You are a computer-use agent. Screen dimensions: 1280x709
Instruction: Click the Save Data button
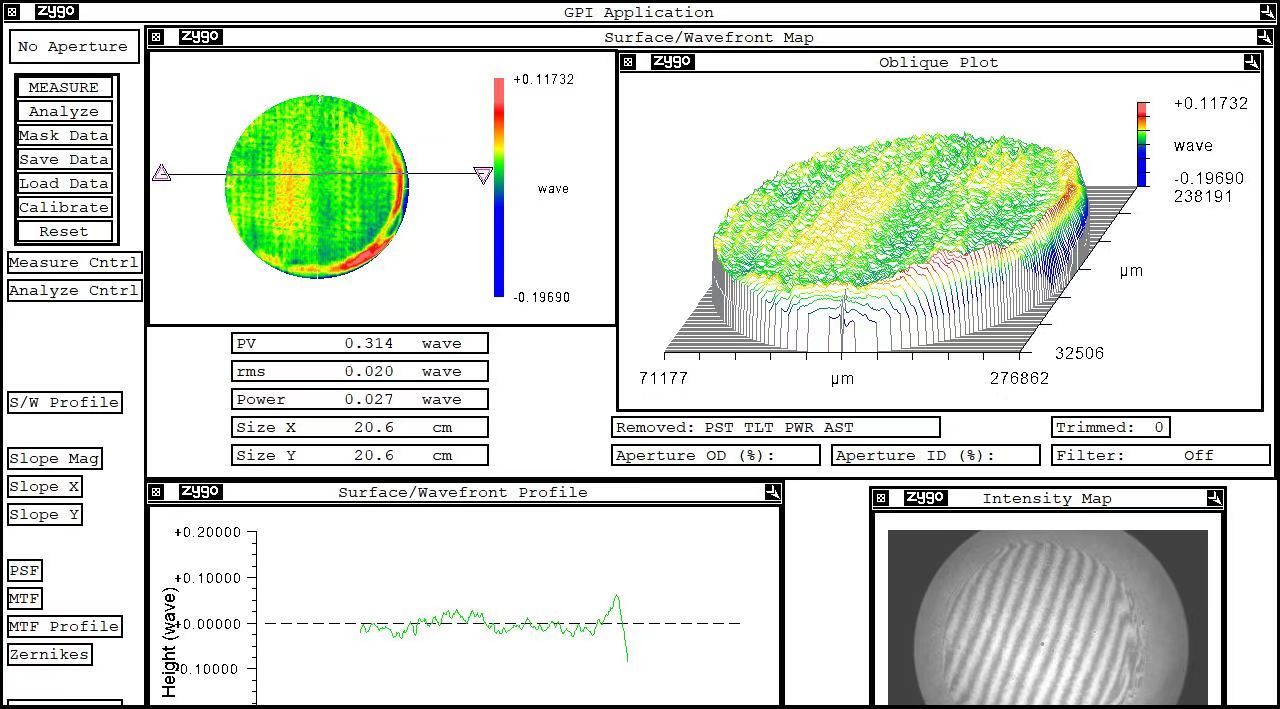click(64, 159)
